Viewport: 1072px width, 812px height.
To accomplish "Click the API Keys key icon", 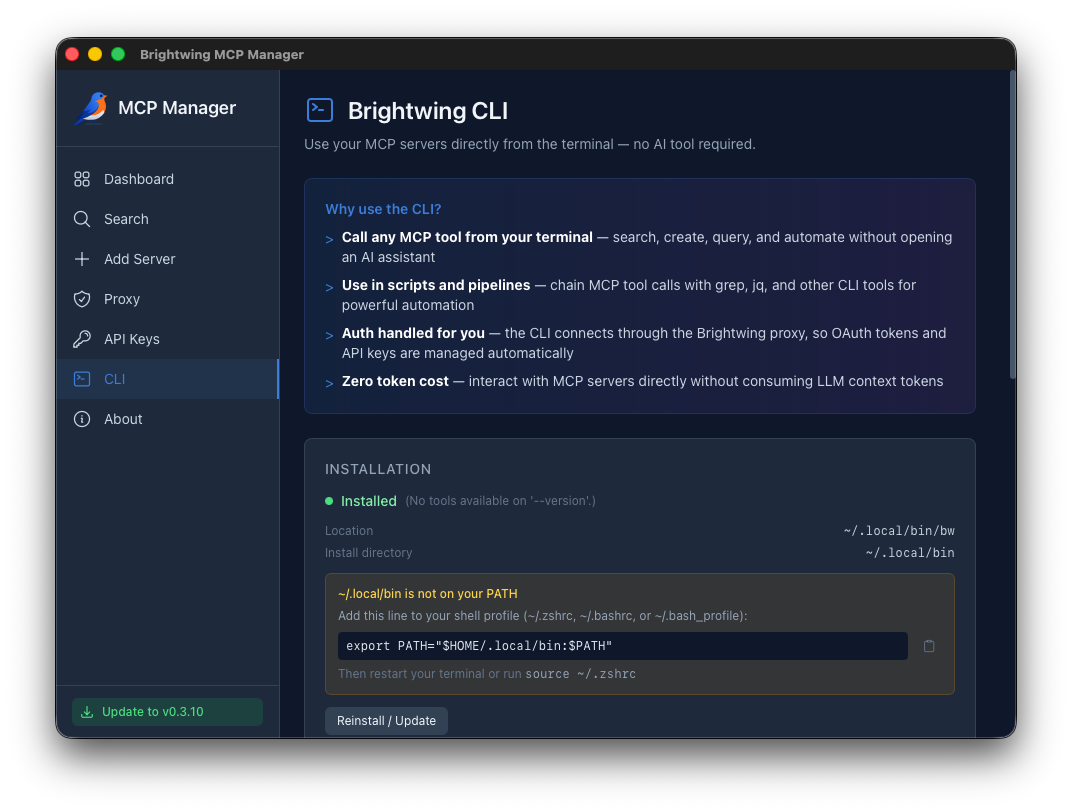I will tap(82, 339).
